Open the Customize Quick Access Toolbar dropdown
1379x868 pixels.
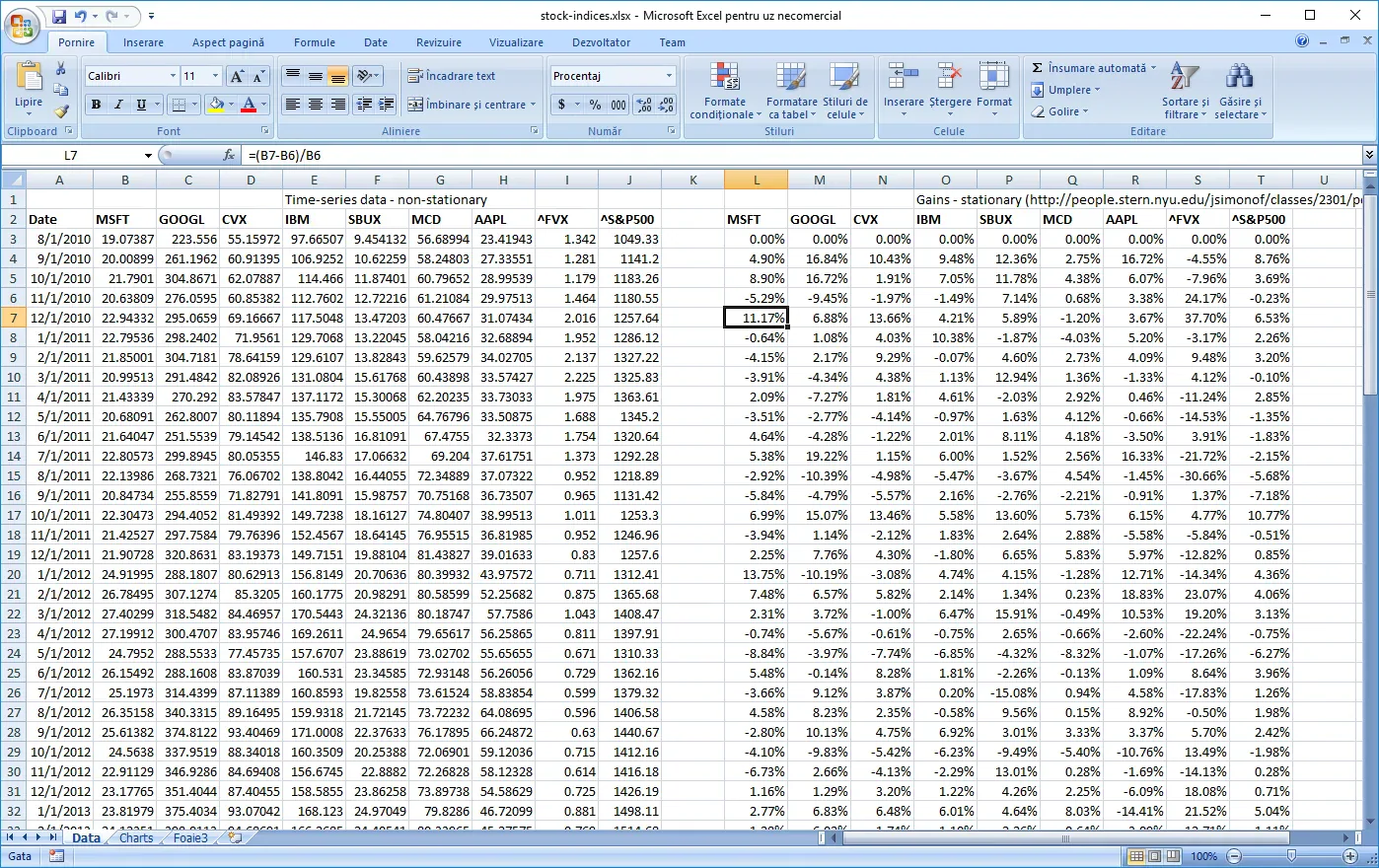(x=151, y=16)
